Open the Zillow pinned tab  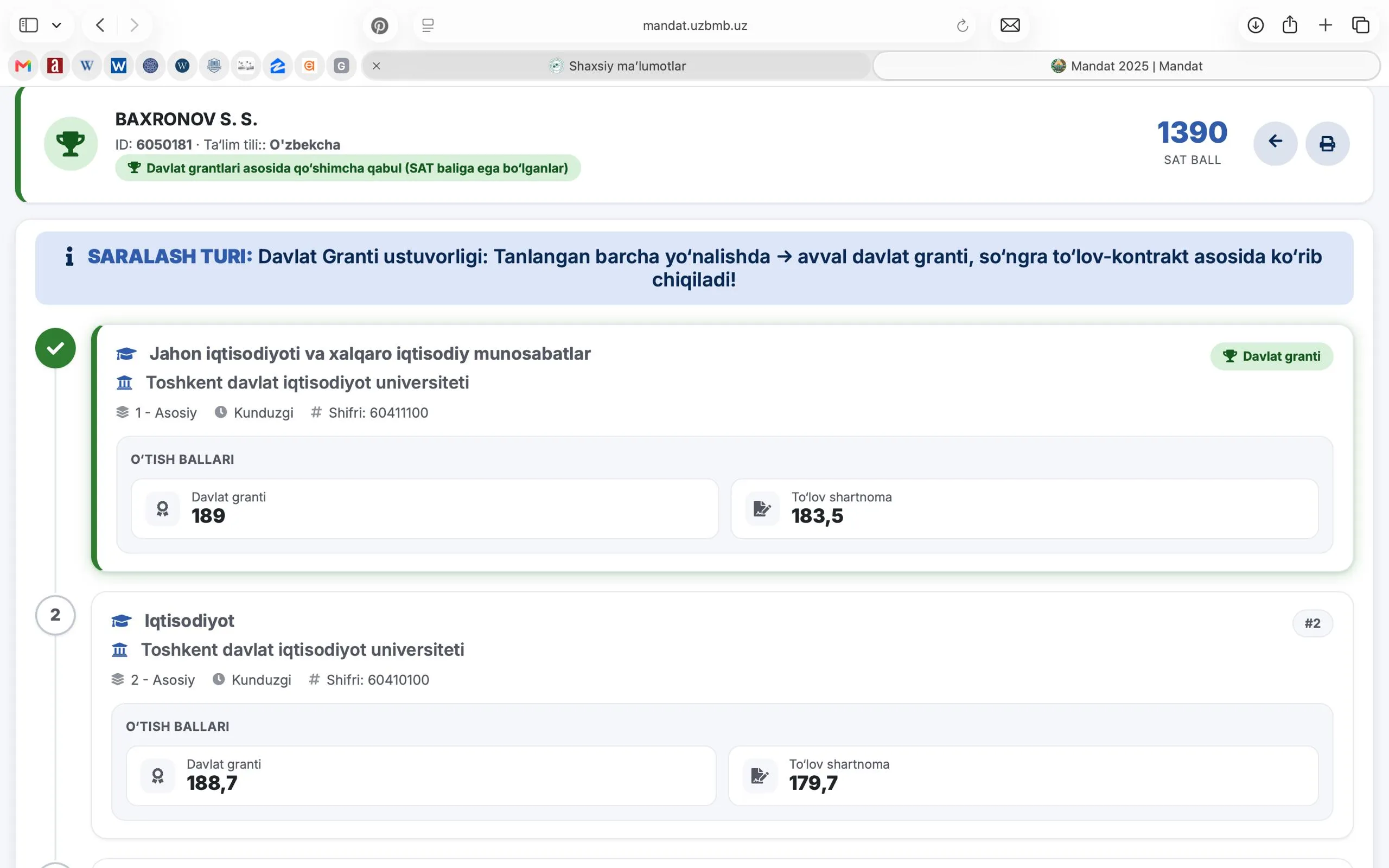click(x=278, y=66)
